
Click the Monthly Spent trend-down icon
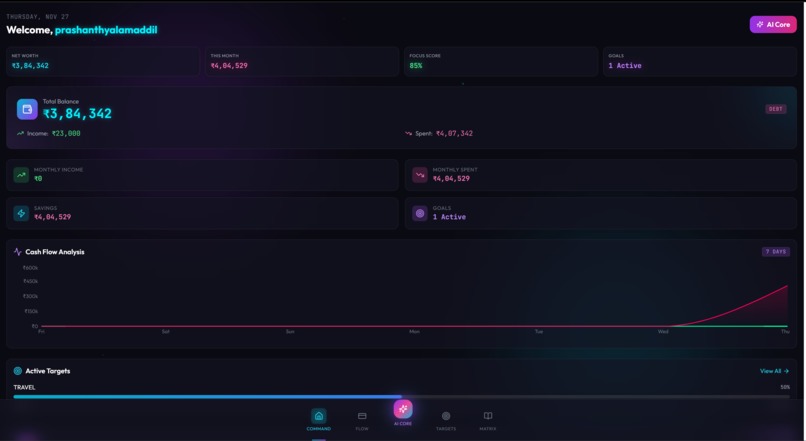(x=420, y=175)
